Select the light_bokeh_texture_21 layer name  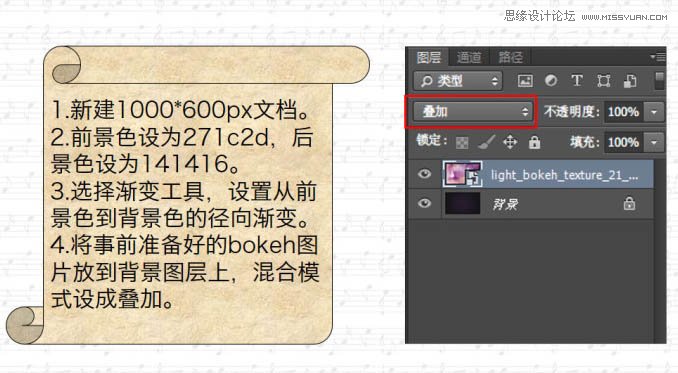[564, 175]
